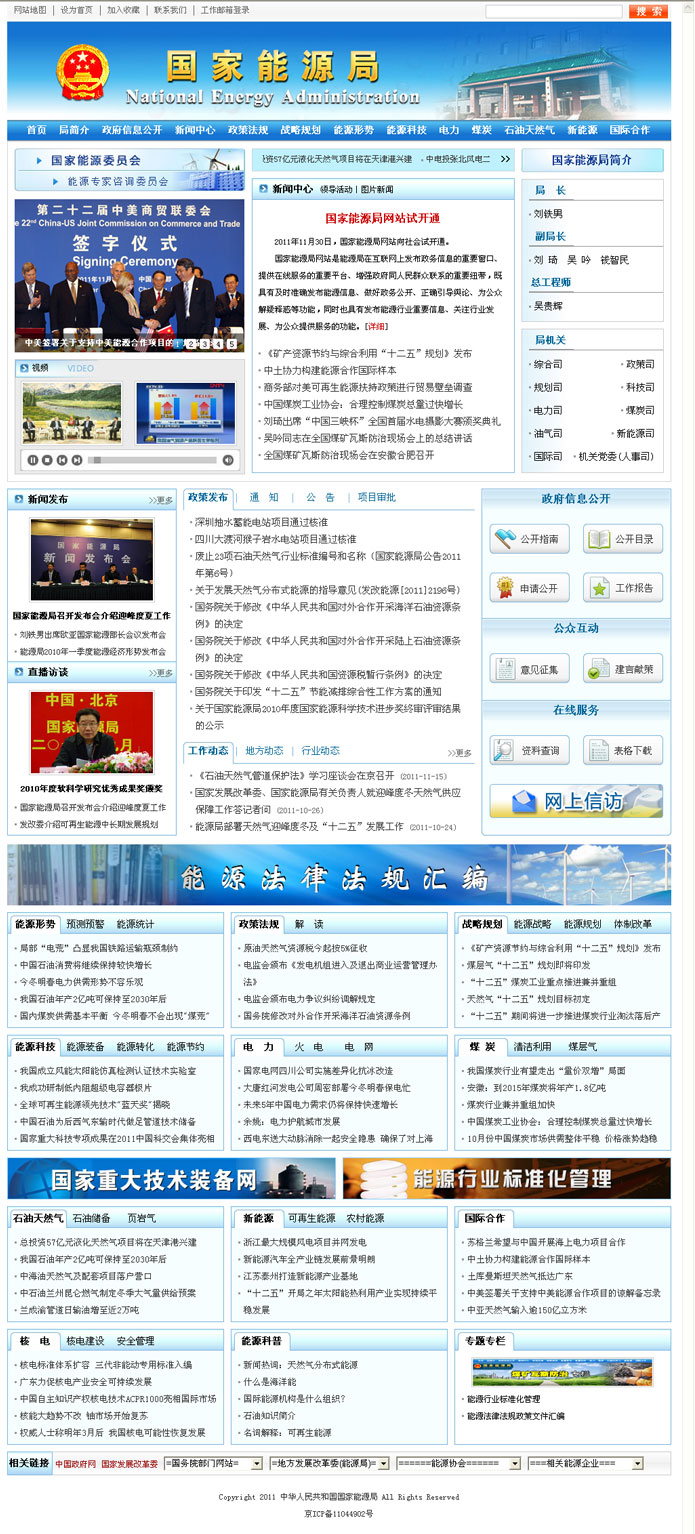695x1534 pixels.
Task: Open the 中国政府网 related link
Action: click(x=76, y=1463)
